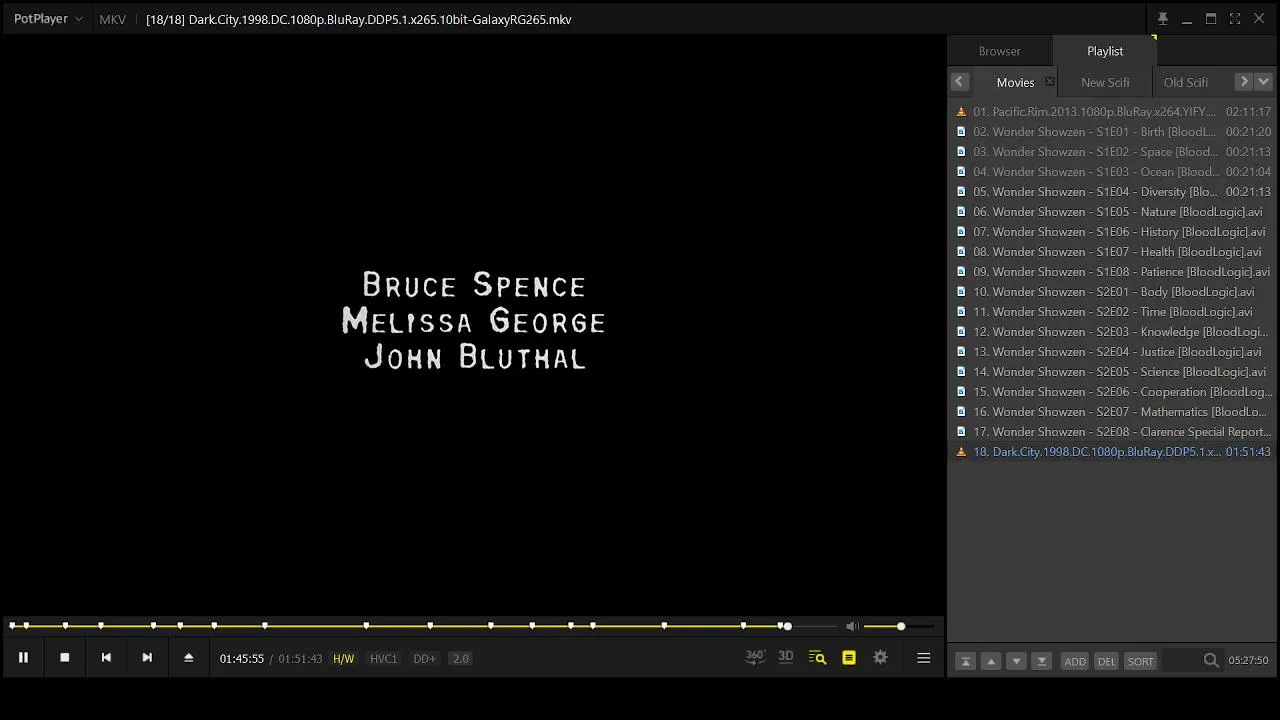The image size is (1280, 720).
Task: Click the playlist search field
Action: 1183,661
